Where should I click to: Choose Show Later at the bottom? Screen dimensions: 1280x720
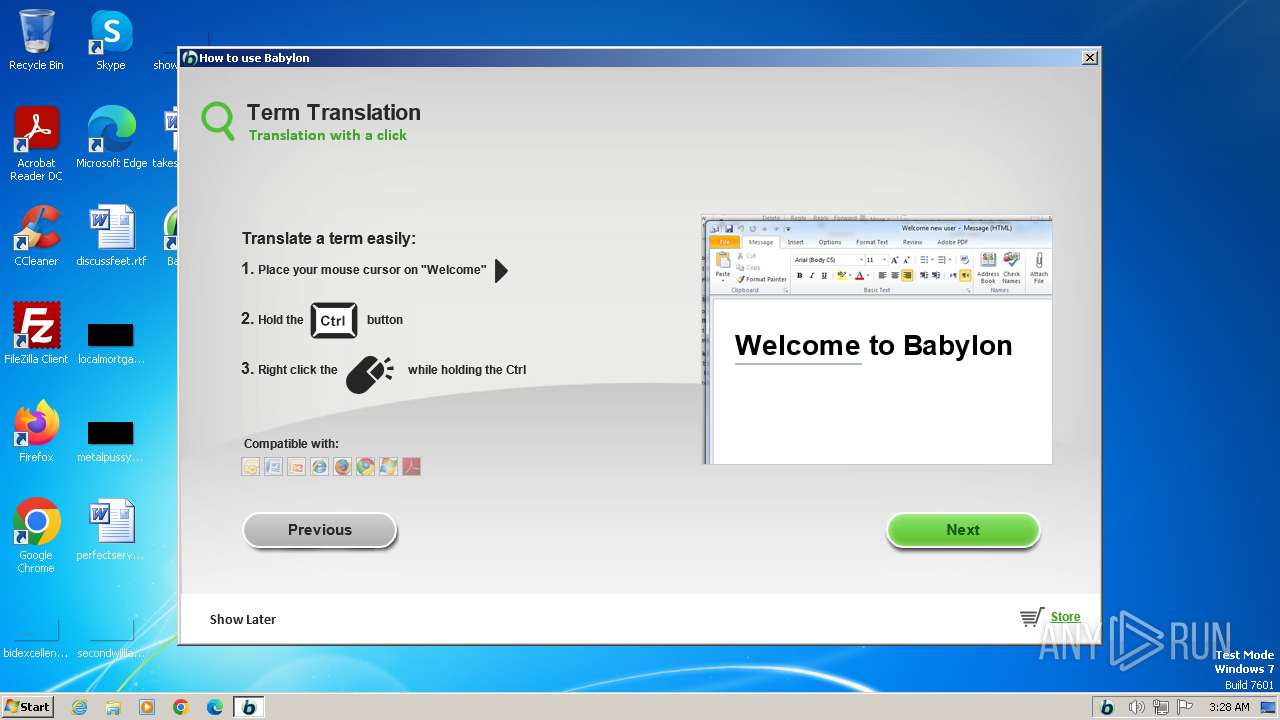tap(243, 619)
